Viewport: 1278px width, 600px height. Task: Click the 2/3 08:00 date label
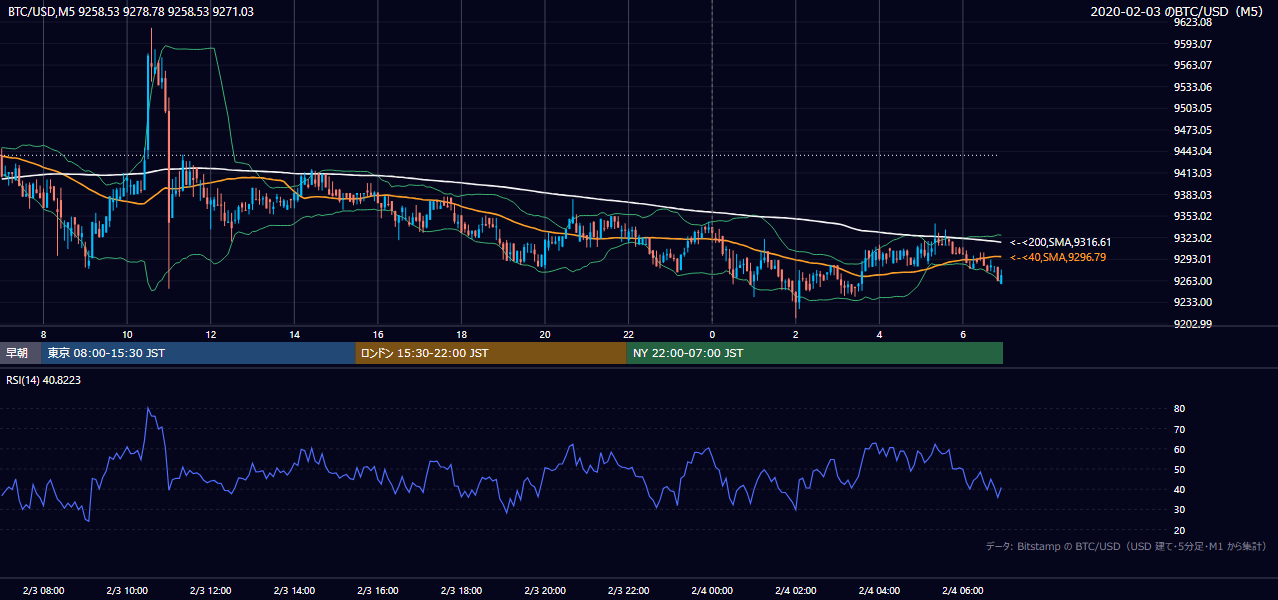[43, 591]
